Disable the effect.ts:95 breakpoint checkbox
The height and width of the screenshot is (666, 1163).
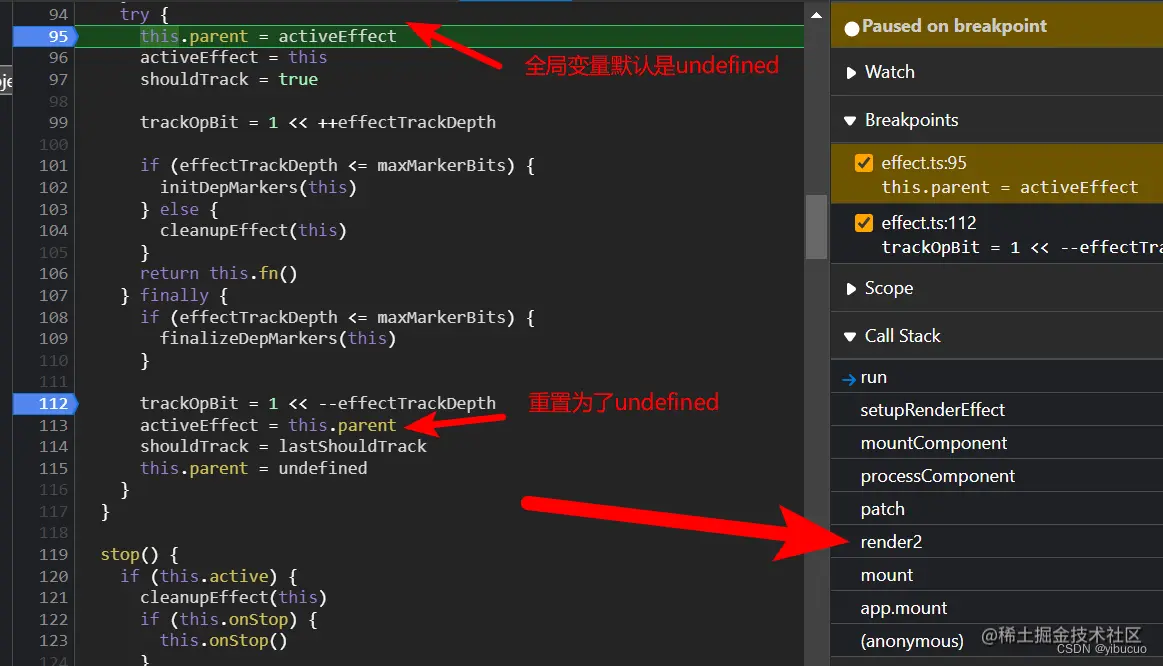pos(863,163)
